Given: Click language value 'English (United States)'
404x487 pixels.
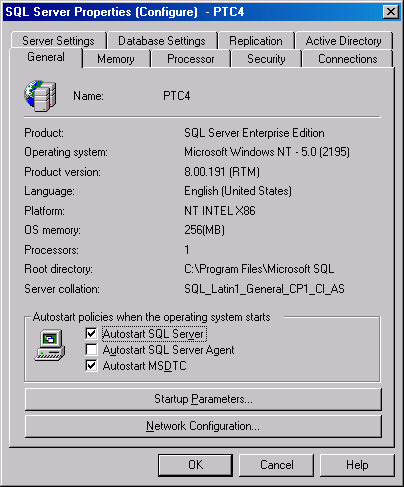Looking at the screenshot, I should (238, 191).
